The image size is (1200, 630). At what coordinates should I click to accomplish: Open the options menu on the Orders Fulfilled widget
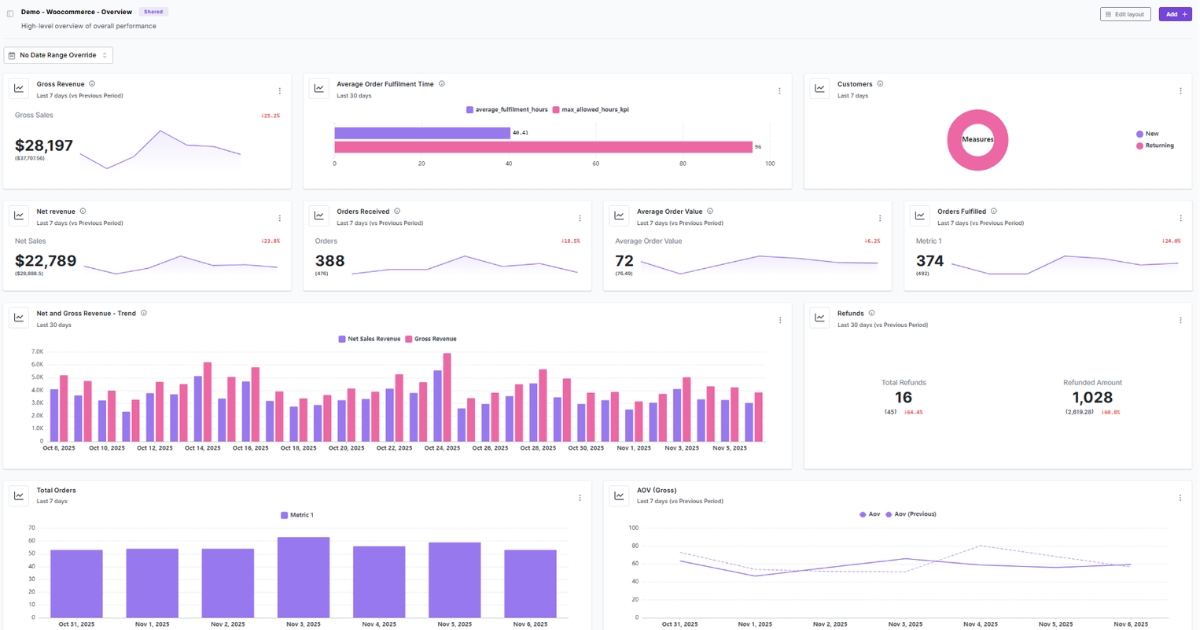pyautogui.click(x=1179, y=217)
